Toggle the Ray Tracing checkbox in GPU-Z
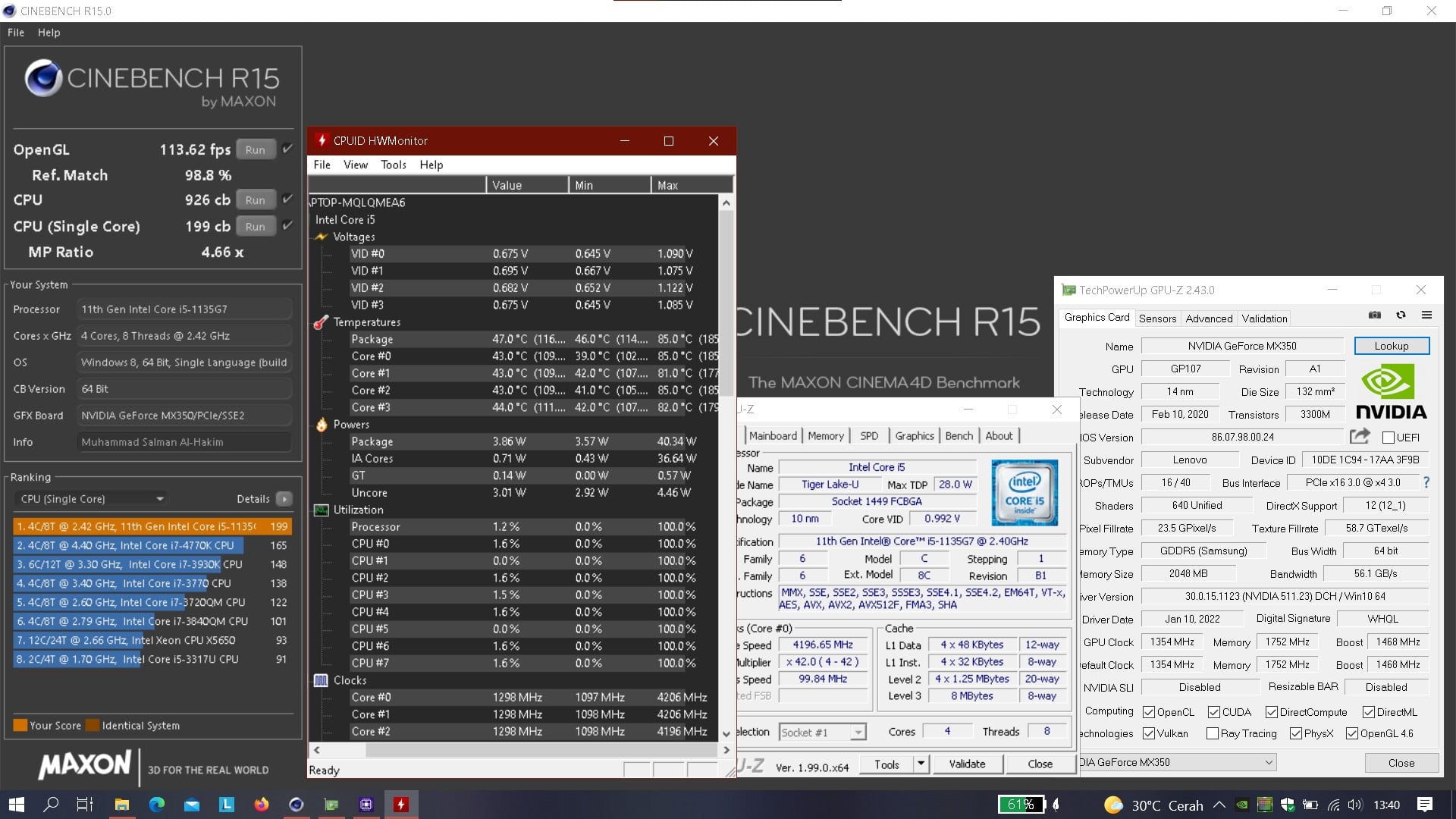Image resolution: width=1456 pixels, height=819 pixels. tap(1213, 733)
